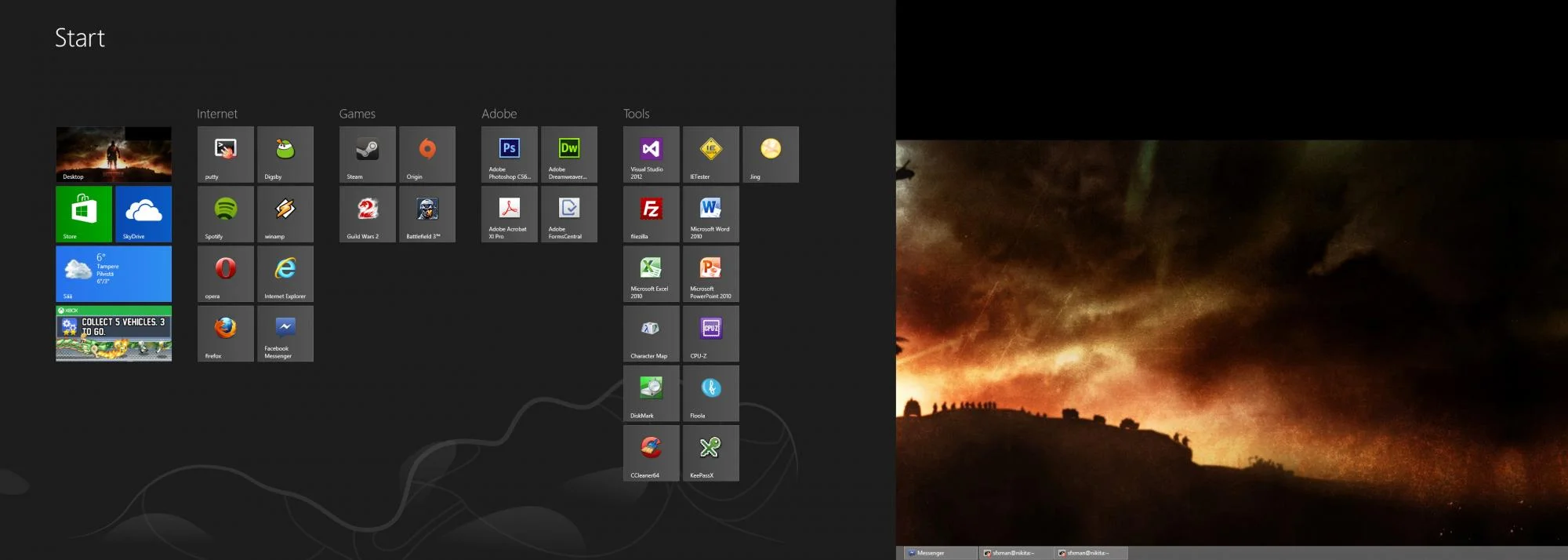Switch to Messenger in the taskbar
This screenshot has width=1568, height=560.
pyautogui.click(x=938, y=553)
